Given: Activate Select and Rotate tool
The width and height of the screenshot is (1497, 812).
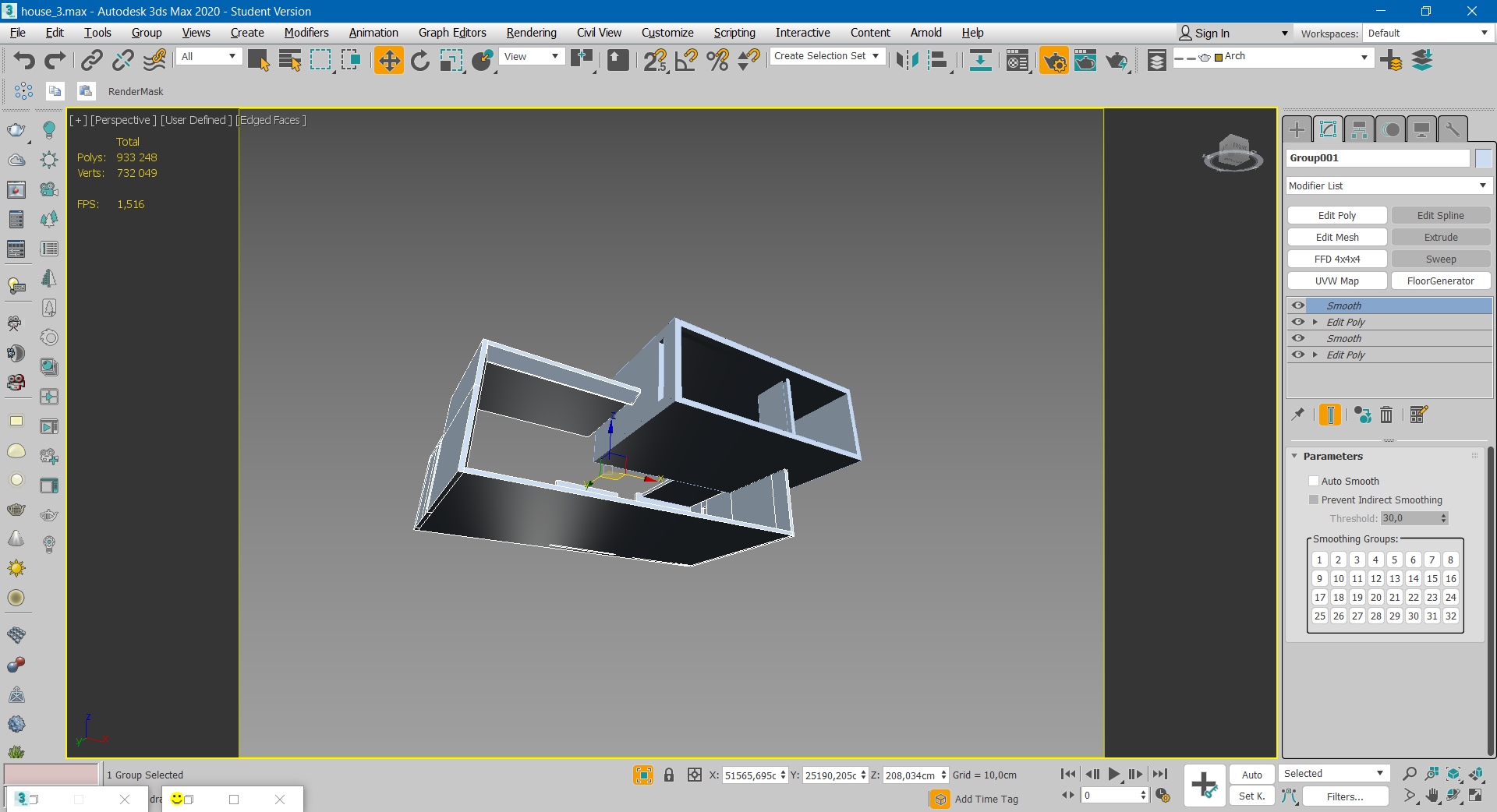Looking at the screenshot, I should point(420,60).
